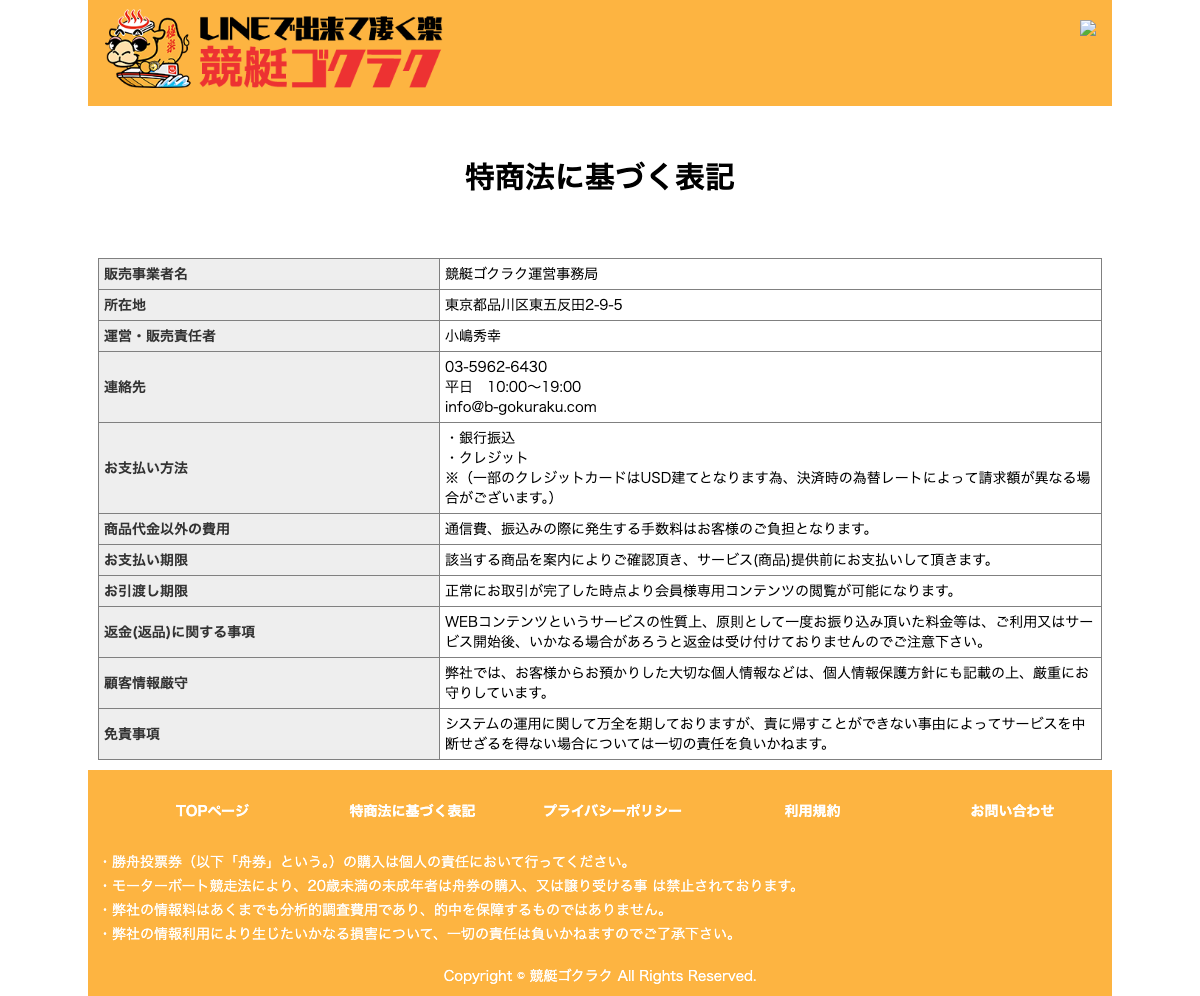This screenshot has height=996, width=1200.
Task: Open プライバシーポリシー footer link
Action: 612,811
